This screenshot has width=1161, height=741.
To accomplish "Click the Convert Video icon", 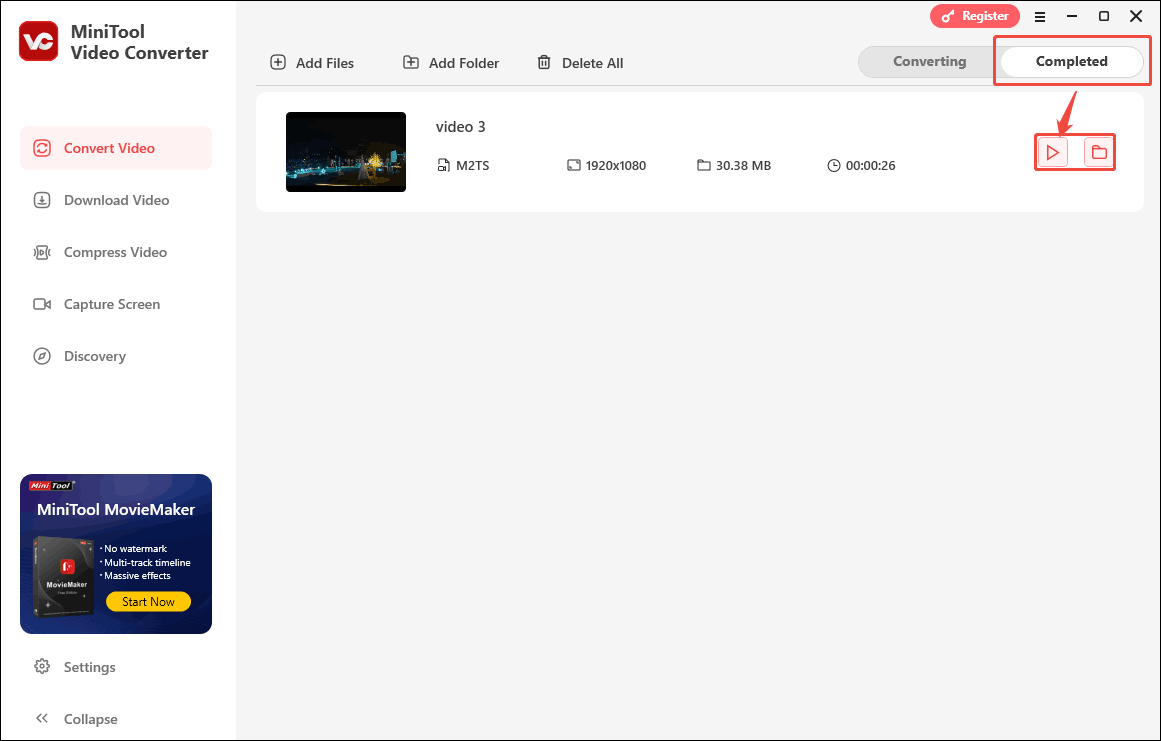I will click(x=42, y=148).
